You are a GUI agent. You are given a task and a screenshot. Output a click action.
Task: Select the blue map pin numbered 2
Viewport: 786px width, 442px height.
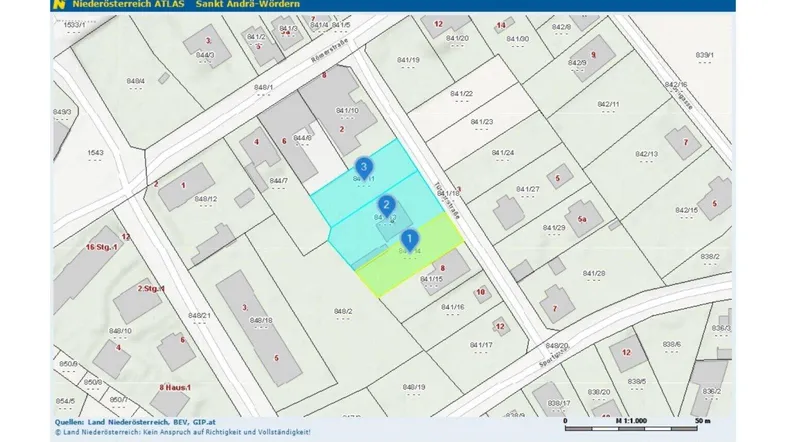[x=386, y=206]
